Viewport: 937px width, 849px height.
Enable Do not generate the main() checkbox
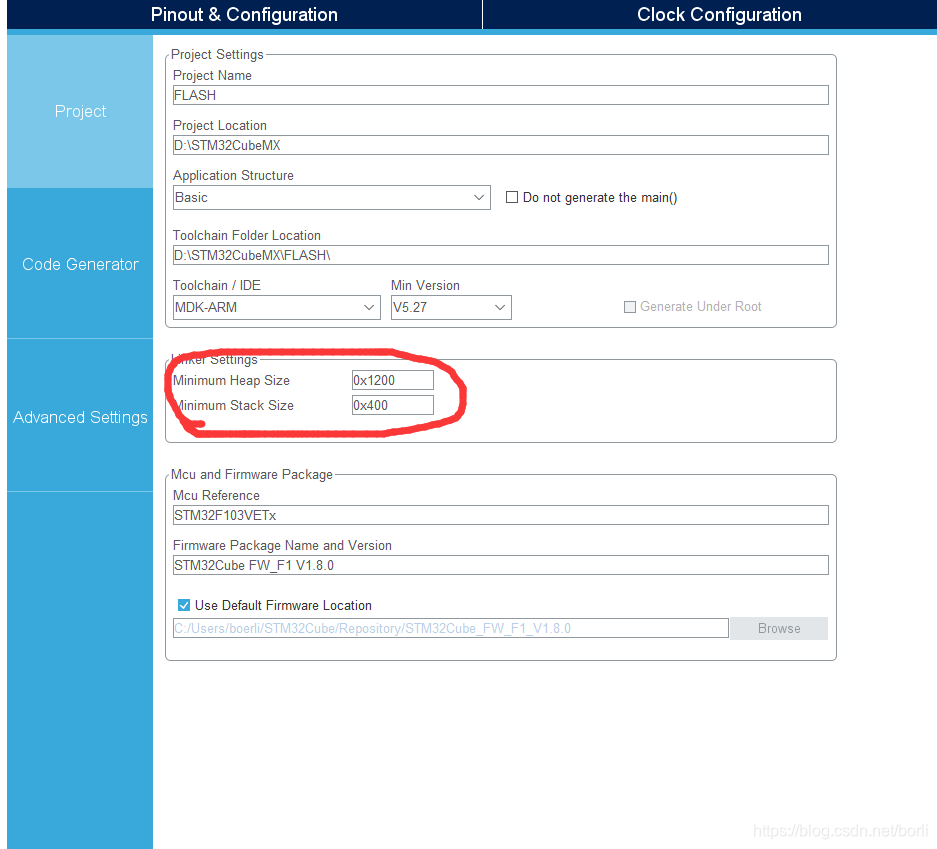click(512, 197)
